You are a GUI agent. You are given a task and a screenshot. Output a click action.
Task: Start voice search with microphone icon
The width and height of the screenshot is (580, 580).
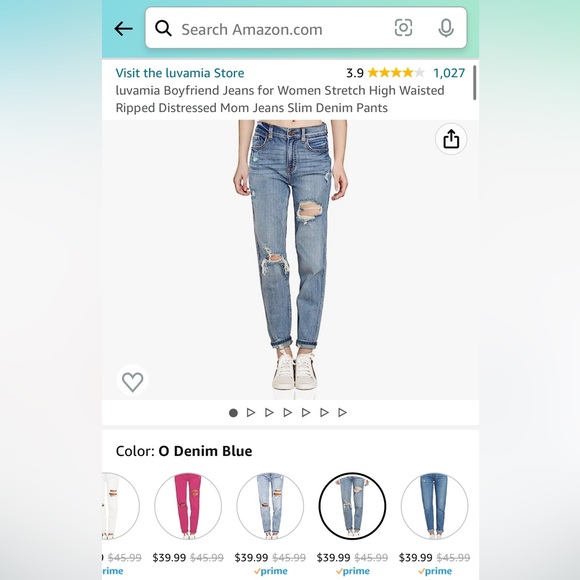(446, 28)
